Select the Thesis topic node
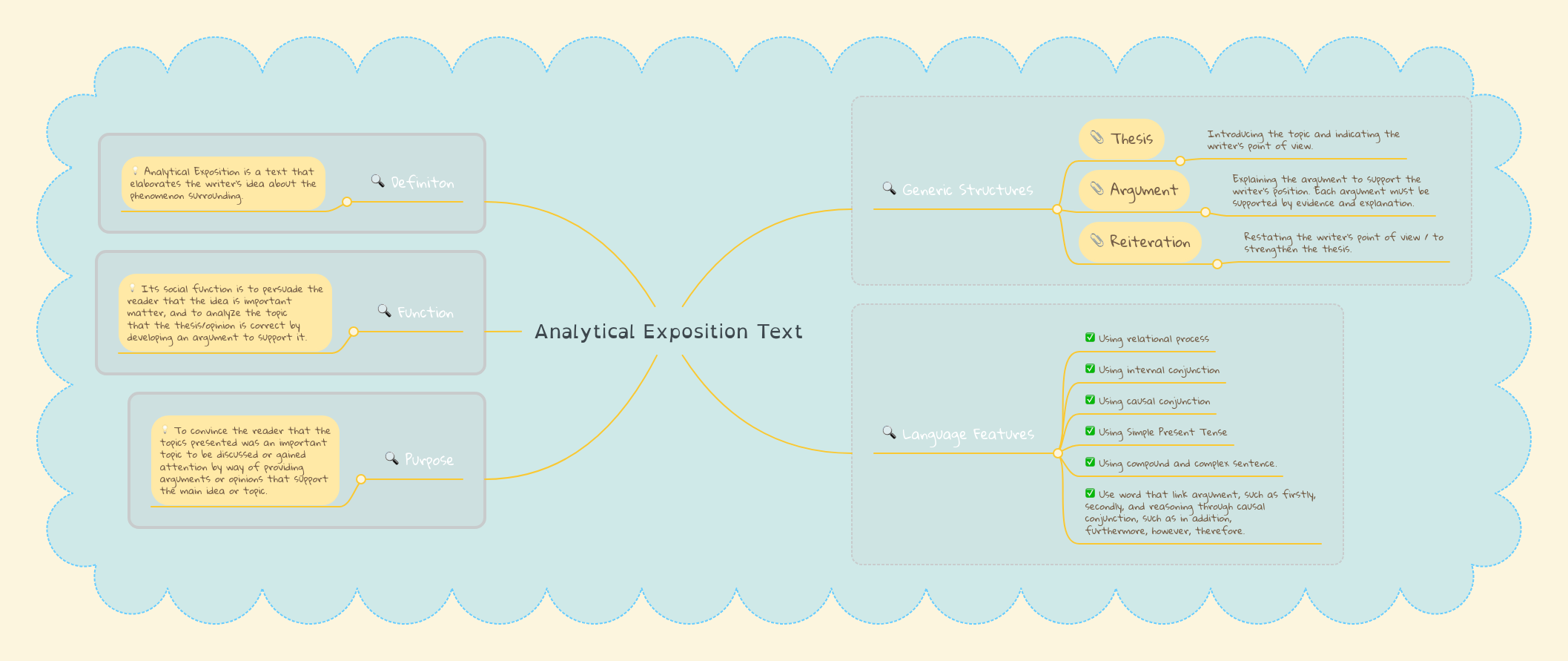1568x661 pixels. (1131, 139)
